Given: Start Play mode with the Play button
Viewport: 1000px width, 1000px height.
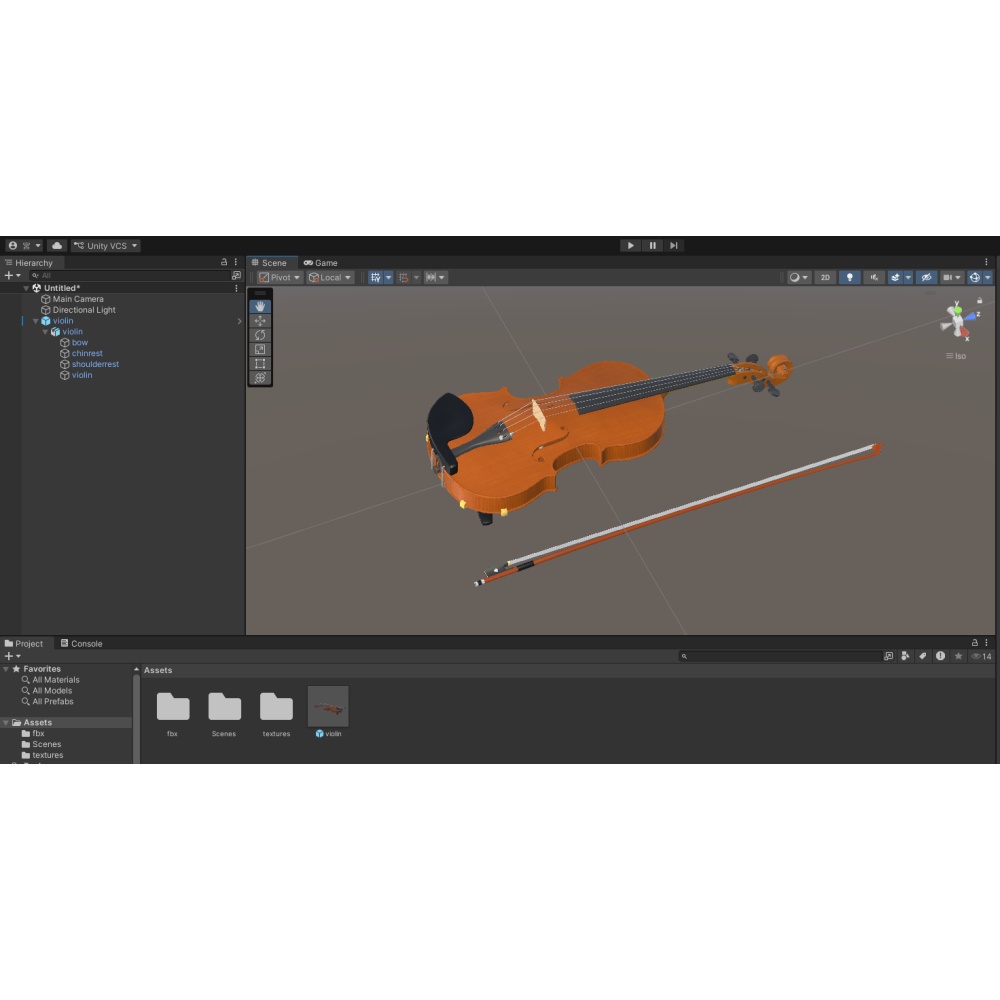Looking at the screenshot, I should point(631,246).
